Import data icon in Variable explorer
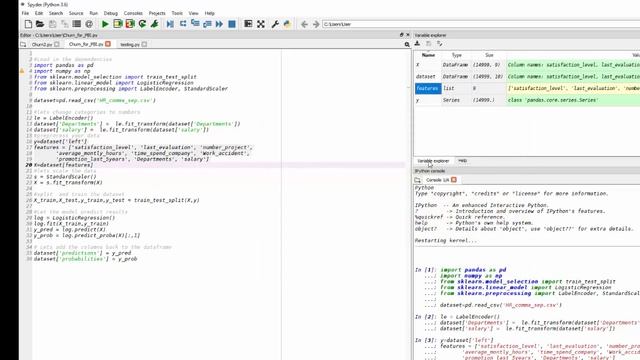 (x=417, y=43)
